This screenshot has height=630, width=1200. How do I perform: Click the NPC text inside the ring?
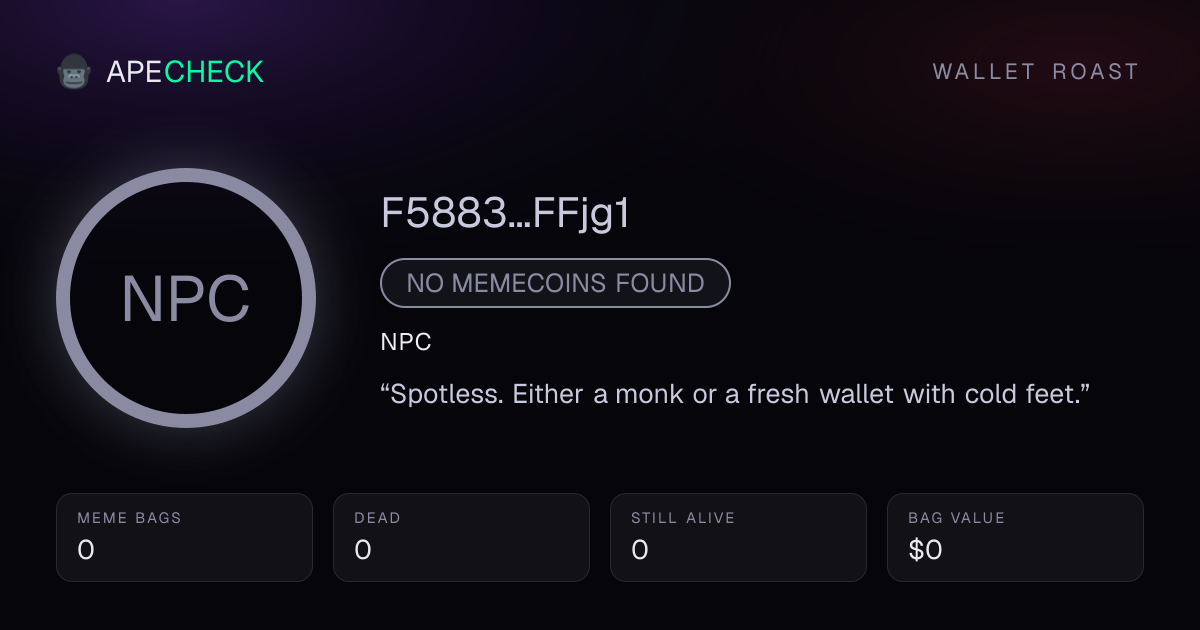pos(186,299)
